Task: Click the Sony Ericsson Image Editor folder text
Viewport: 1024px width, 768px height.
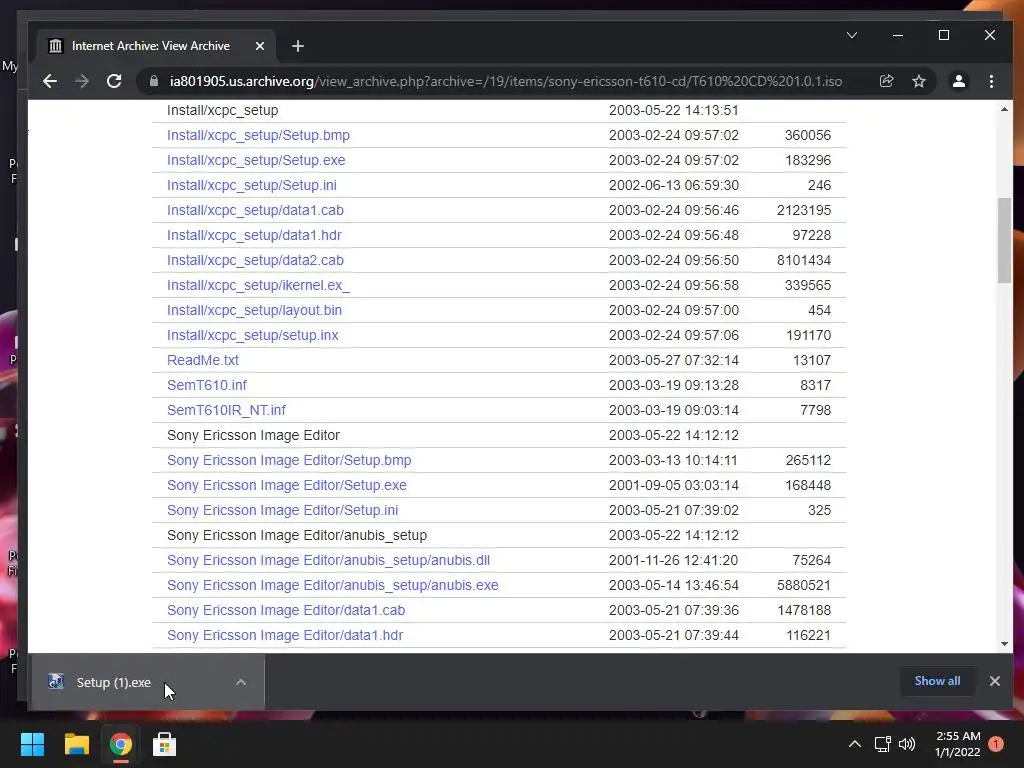Action: [253, 435]
